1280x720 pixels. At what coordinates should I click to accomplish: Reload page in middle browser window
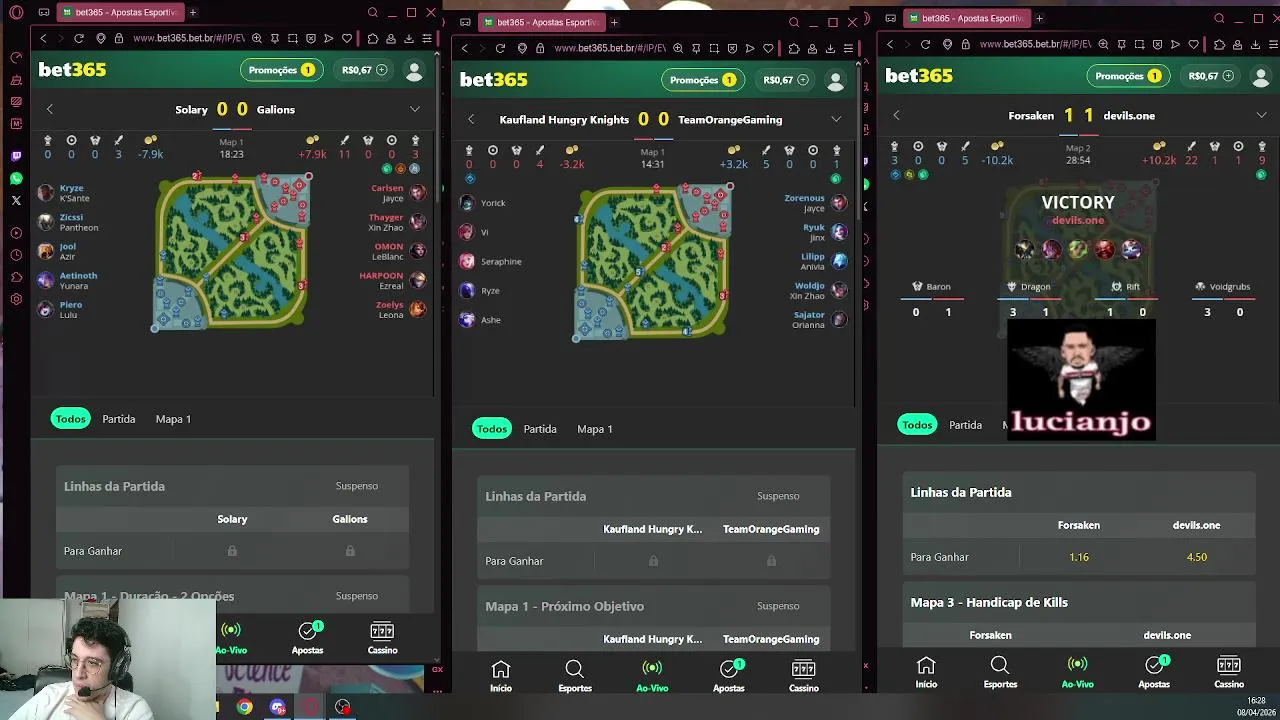[500, 48]
